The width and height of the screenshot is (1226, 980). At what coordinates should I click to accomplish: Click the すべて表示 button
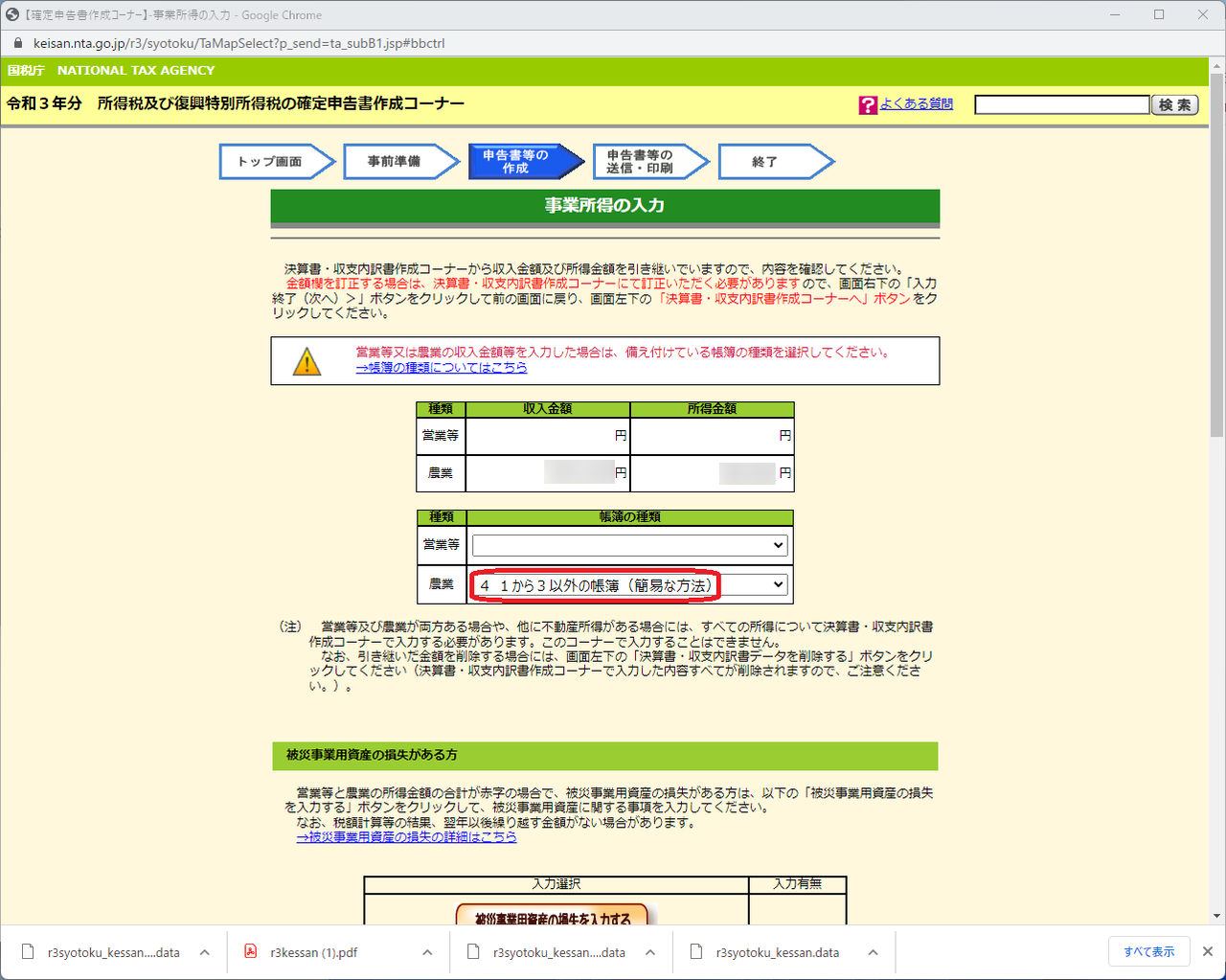(1149, 951)
